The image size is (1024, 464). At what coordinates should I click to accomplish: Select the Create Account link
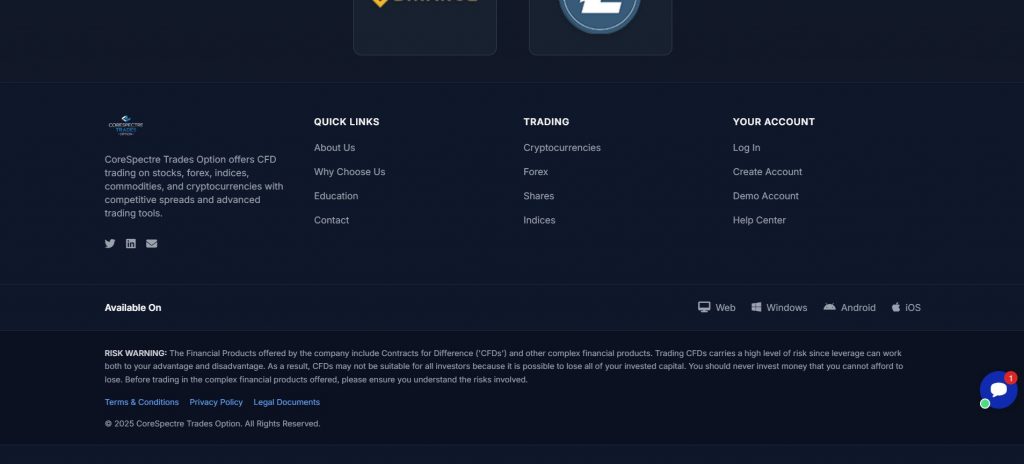coord(767,172)
